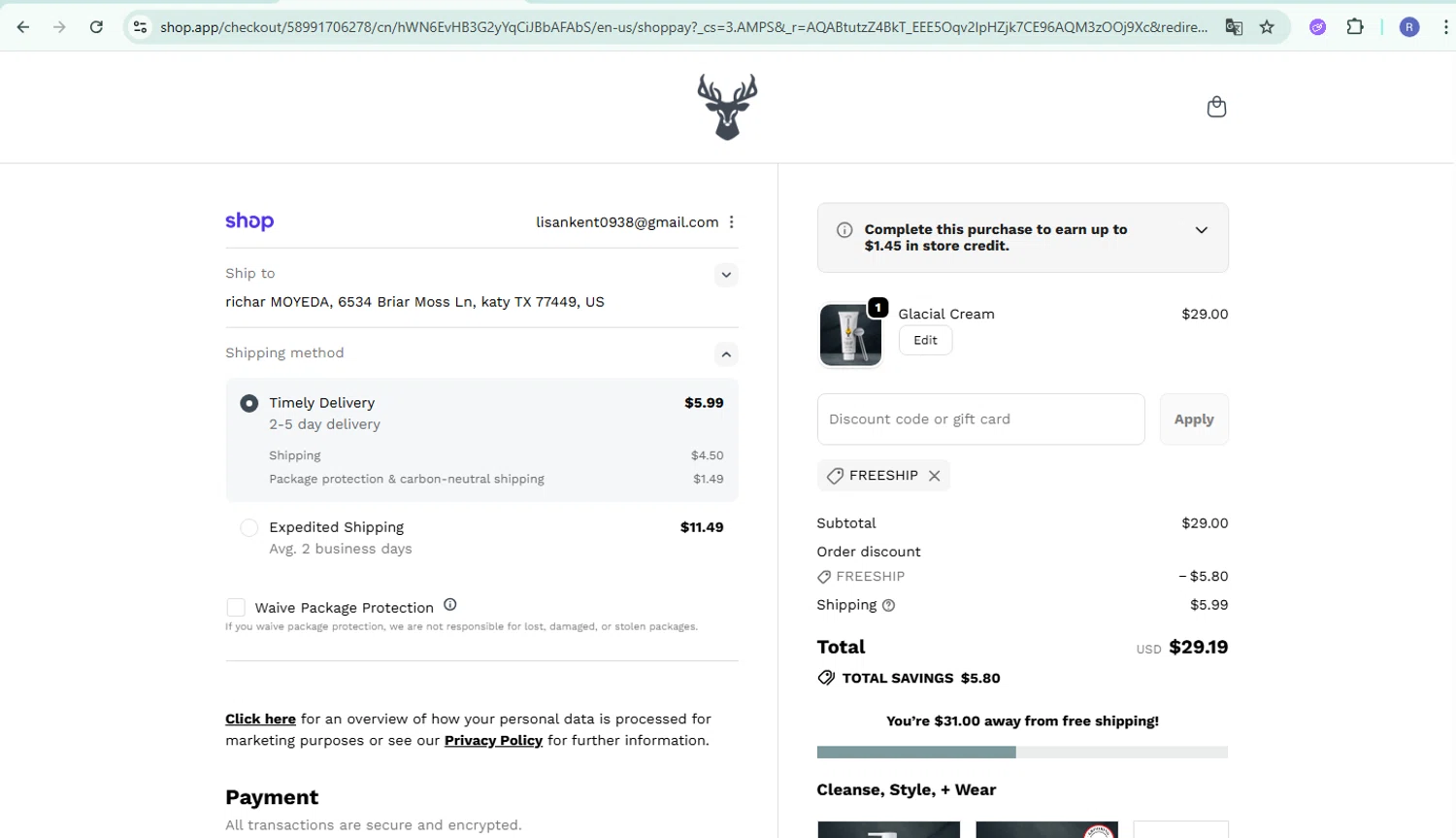Screen dimensions: 1456x838
Task: Collapse the Shipping method section
Action: (x=726, y=354)
